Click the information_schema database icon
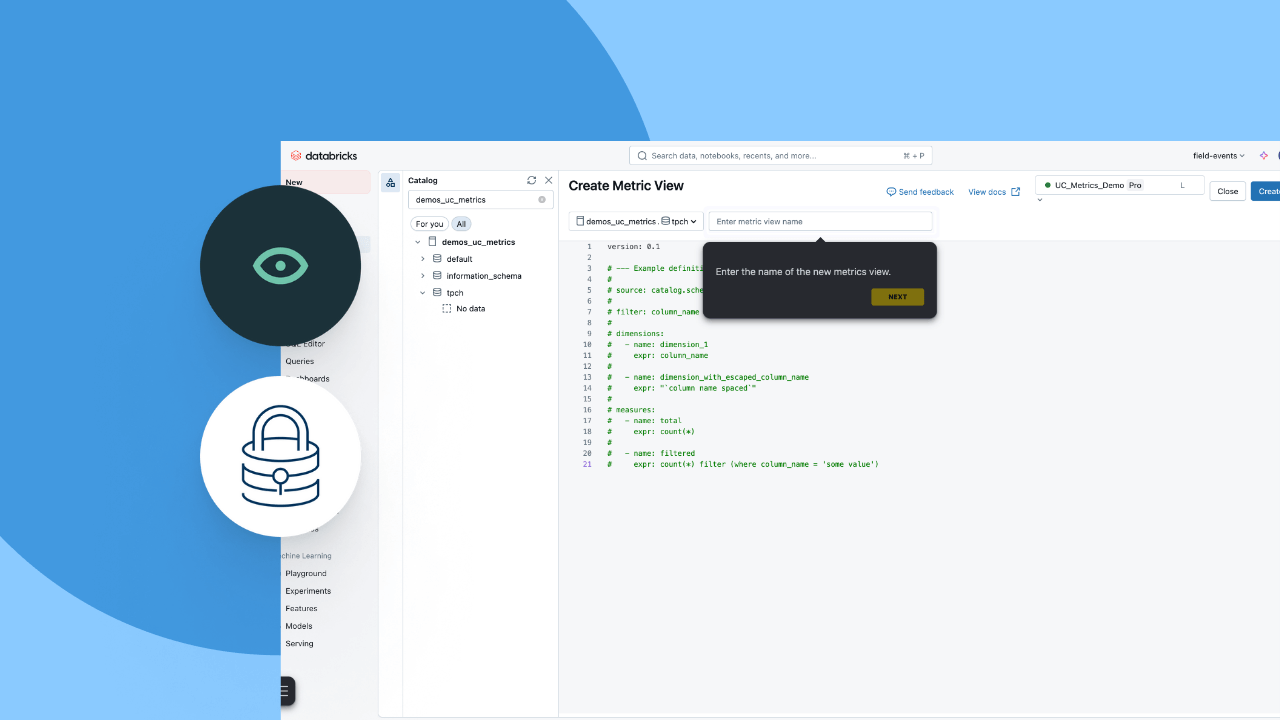Screen dimensions: 1280x720 tap(437, 276)
